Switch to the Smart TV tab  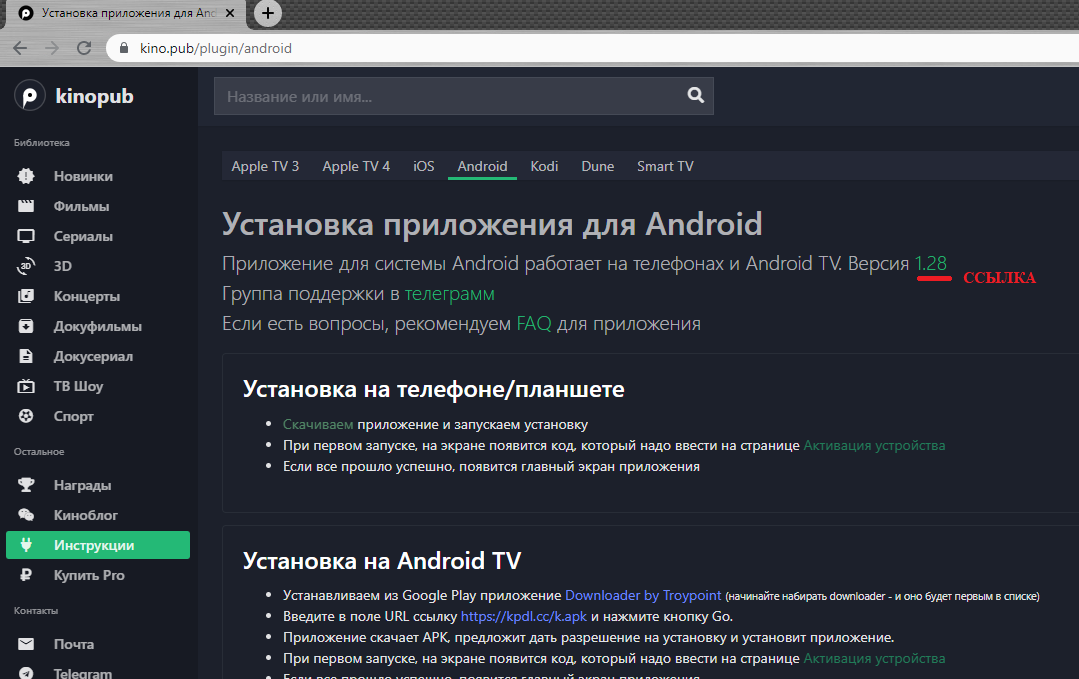pos(665,166)
